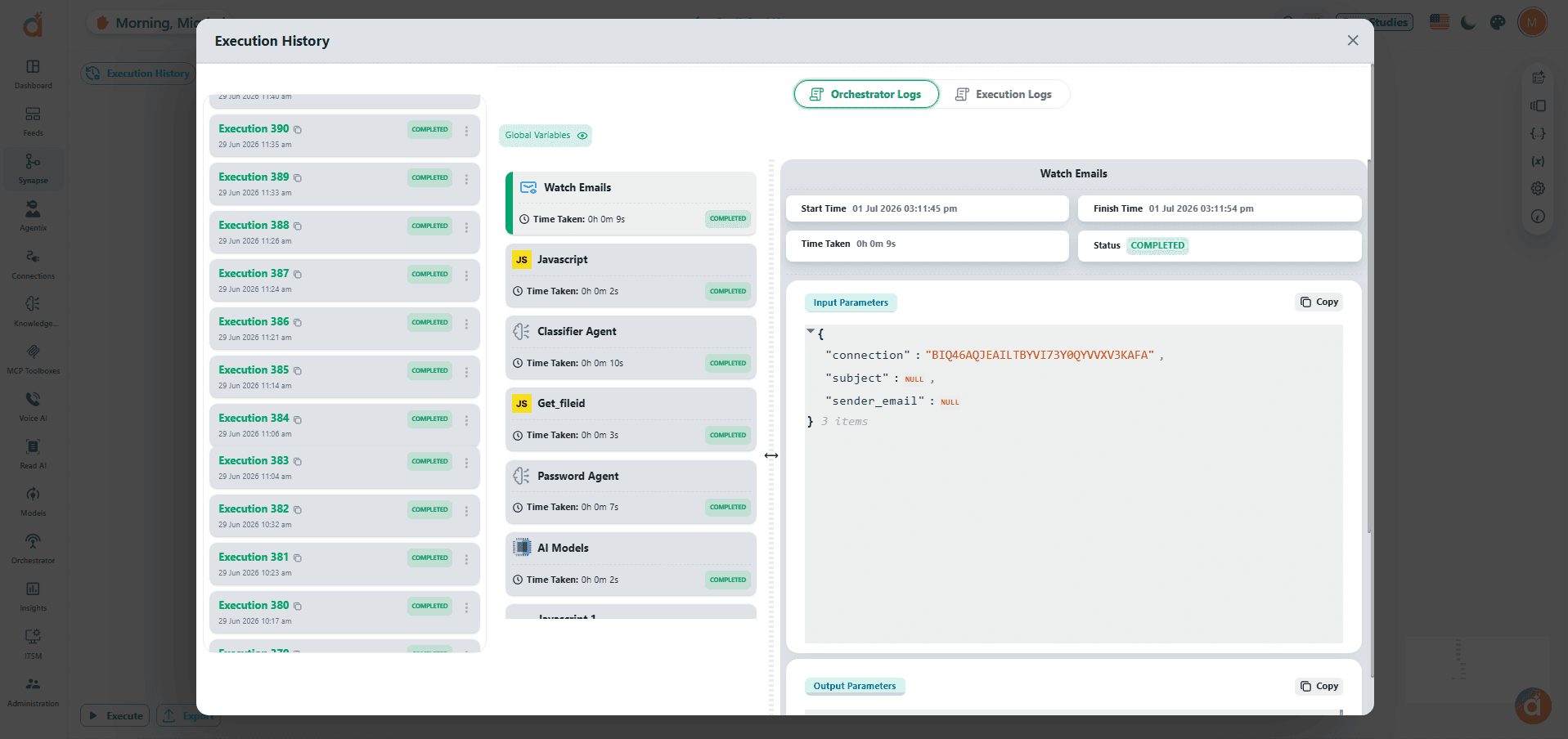The image size is (1568, 739).
Task: Open kebab menu for Execution 385
Action: [x=466, y=372]
